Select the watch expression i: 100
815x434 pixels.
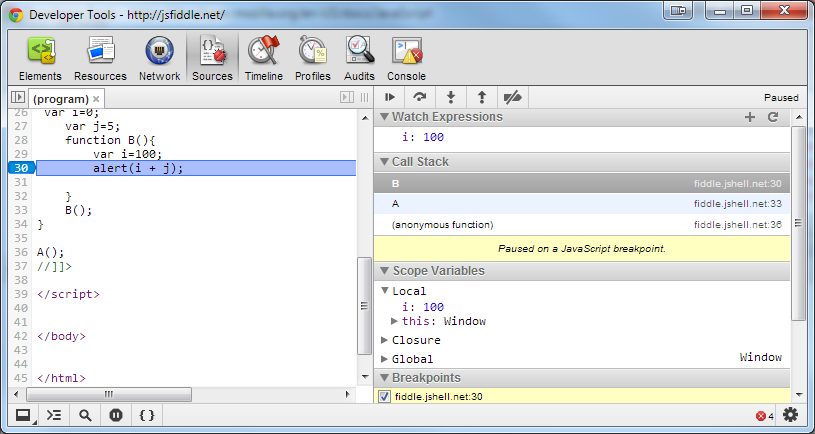423,137
